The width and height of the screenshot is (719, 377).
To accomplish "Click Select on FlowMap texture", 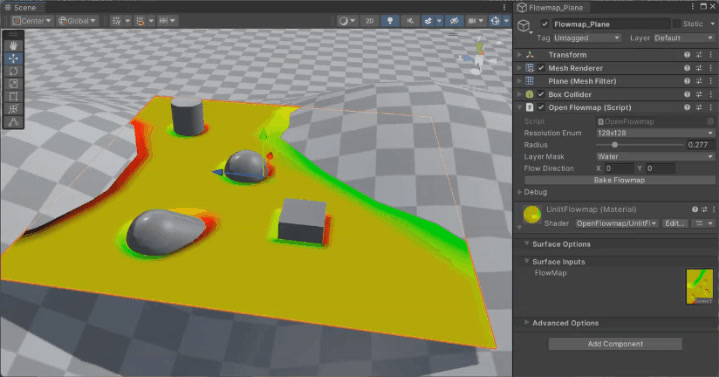I will (x=703, y=301).
